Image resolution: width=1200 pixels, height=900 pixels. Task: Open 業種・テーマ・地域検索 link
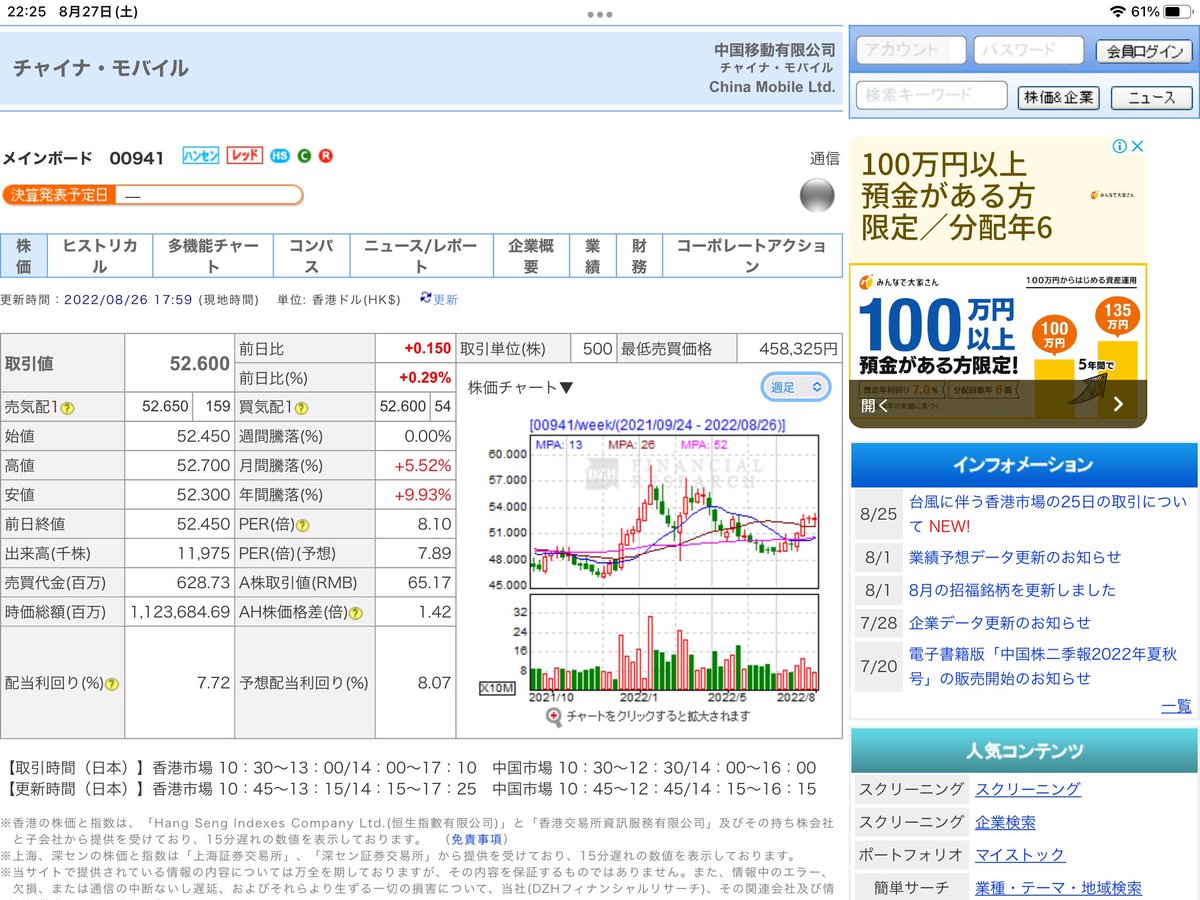(1058, 888)
